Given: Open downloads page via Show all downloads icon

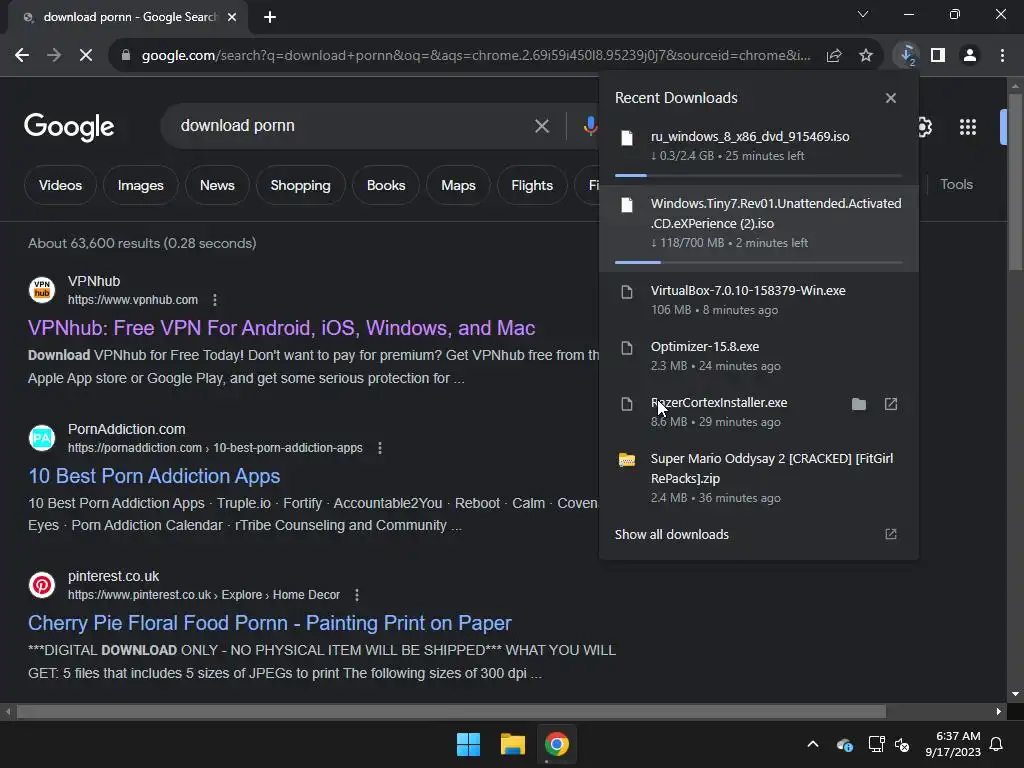Looking at the screenshot, I should tap(891, 534).
